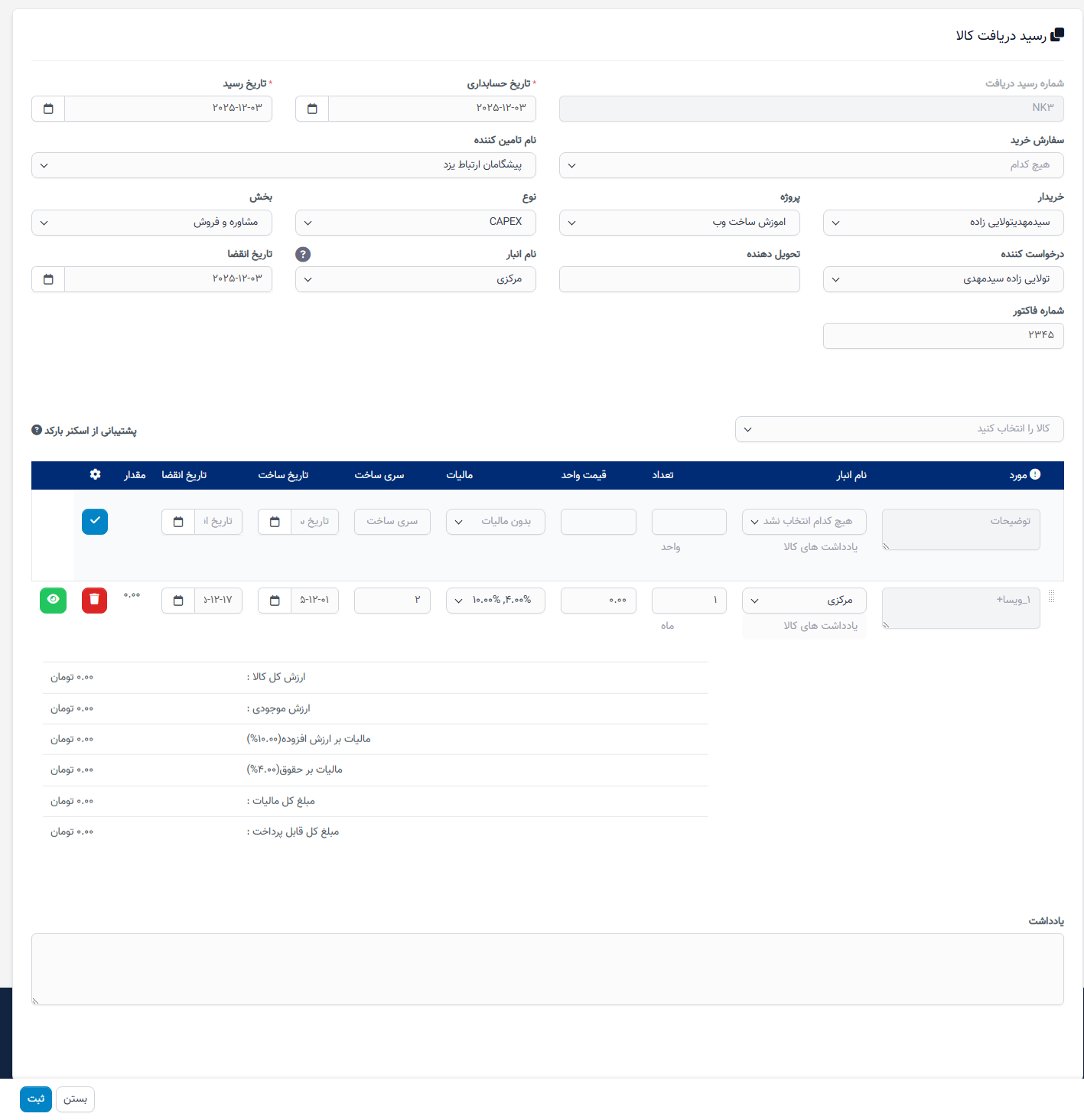Click new-row قیمت واحد price field
Screen dimensions: 1084x1120
(598, 522)
